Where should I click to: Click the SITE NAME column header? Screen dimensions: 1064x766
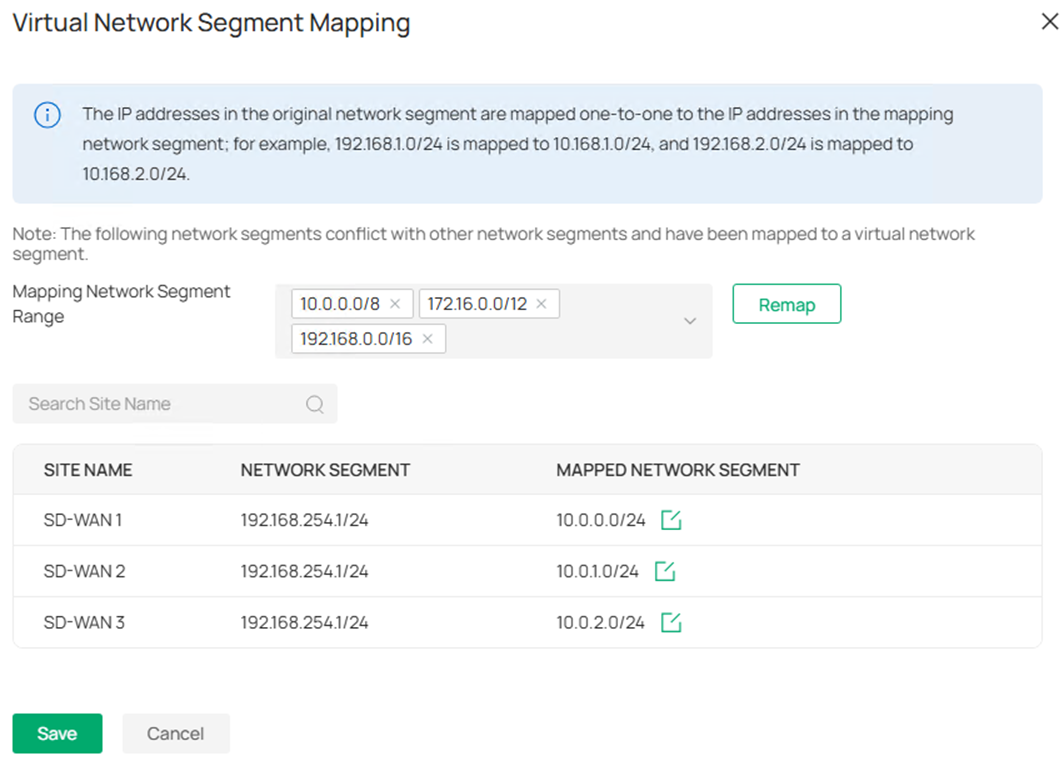[x=88, y=470]
